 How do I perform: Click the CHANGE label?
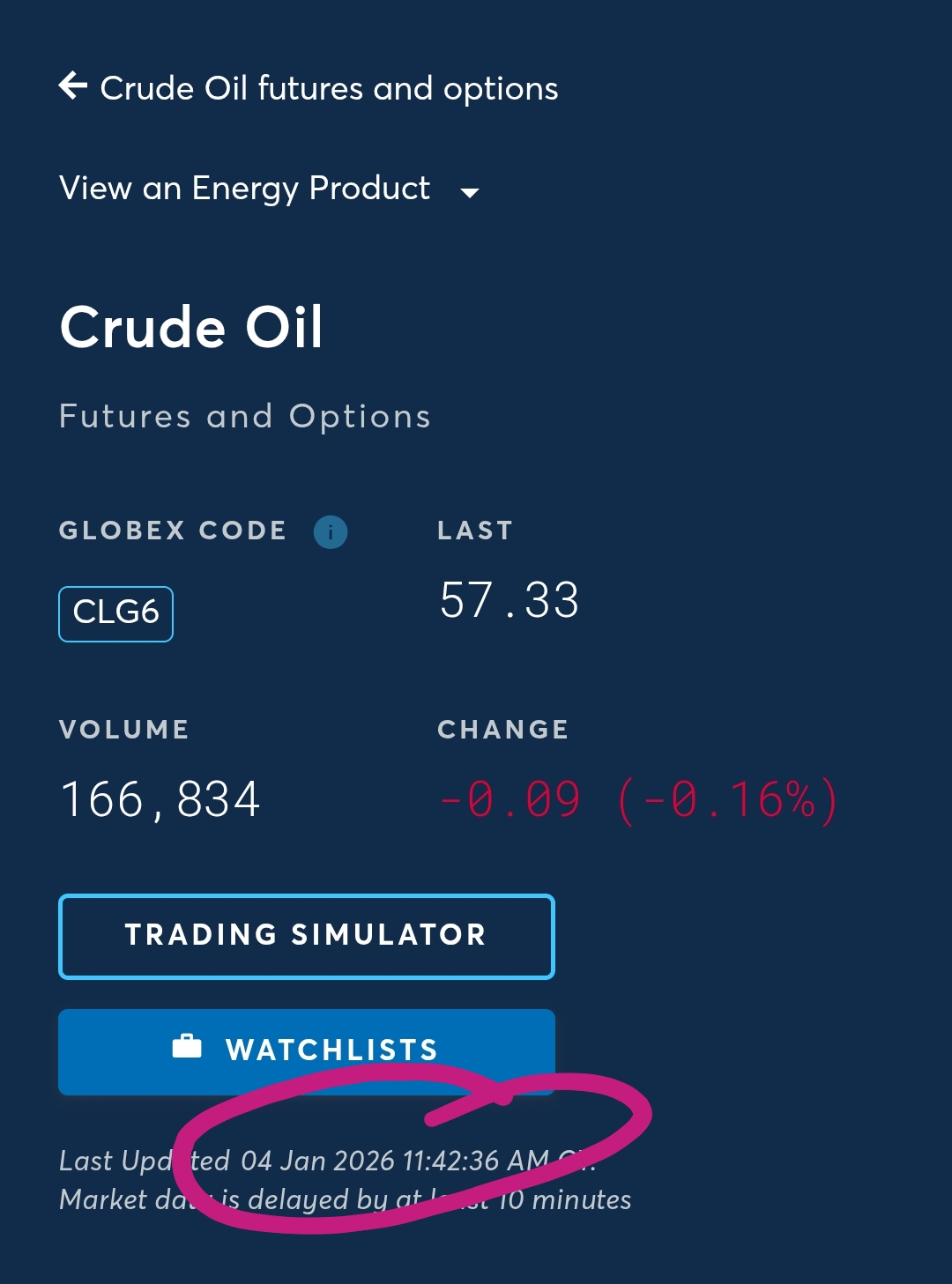pyautogui.click(x=503, y=730)
